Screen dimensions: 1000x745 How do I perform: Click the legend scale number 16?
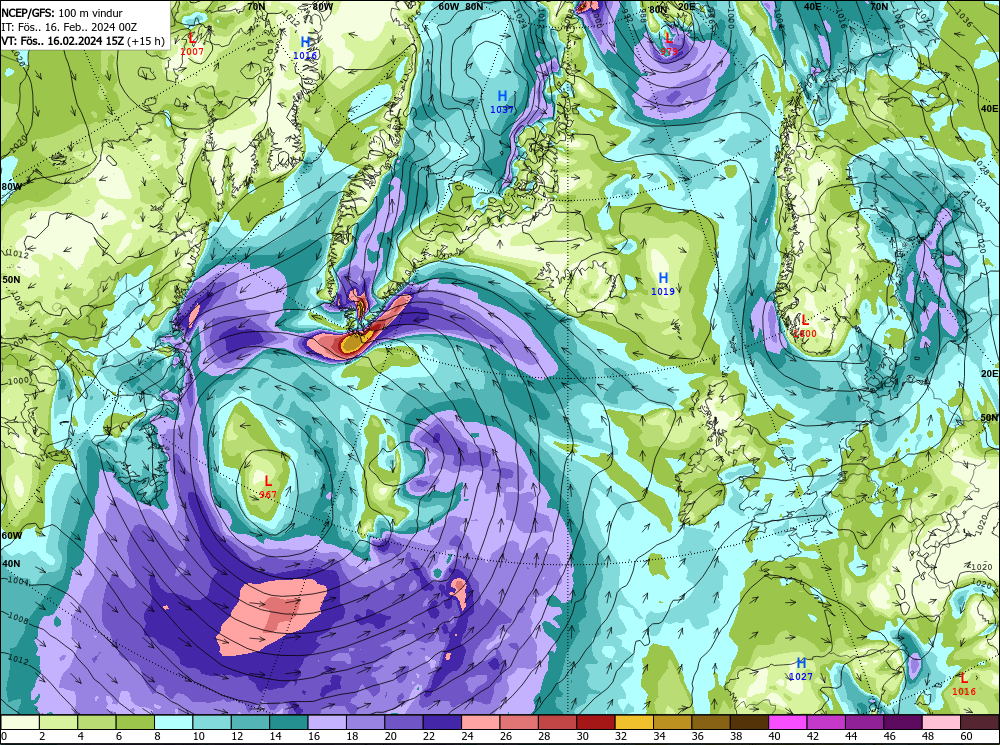(314, 736)
